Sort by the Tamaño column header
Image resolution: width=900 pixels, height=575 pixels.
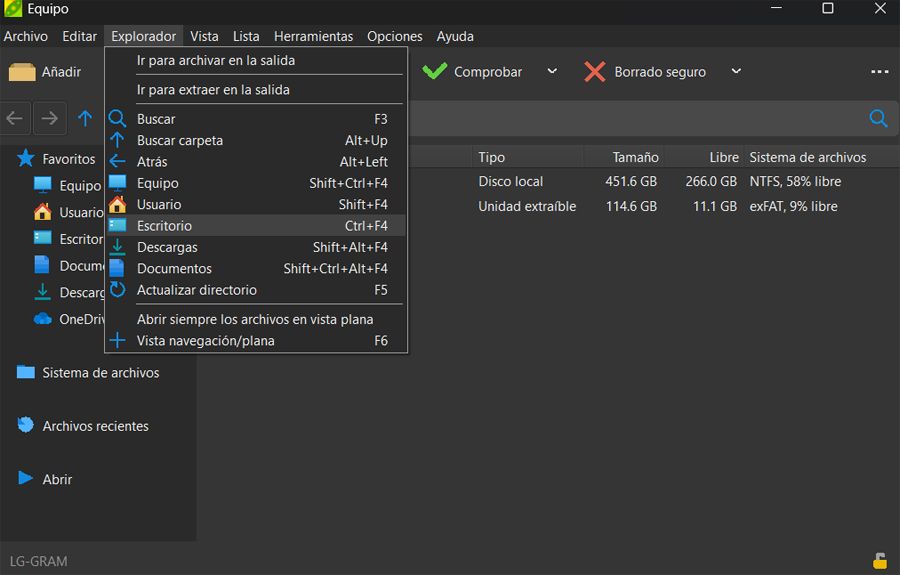click(635, 157)
